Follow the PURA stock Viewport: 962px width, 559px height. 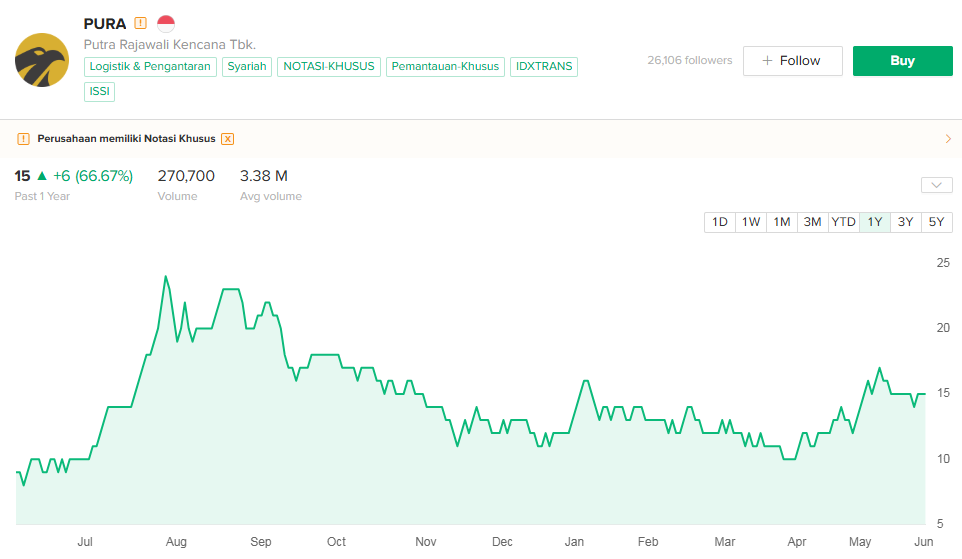pos(792,61)
